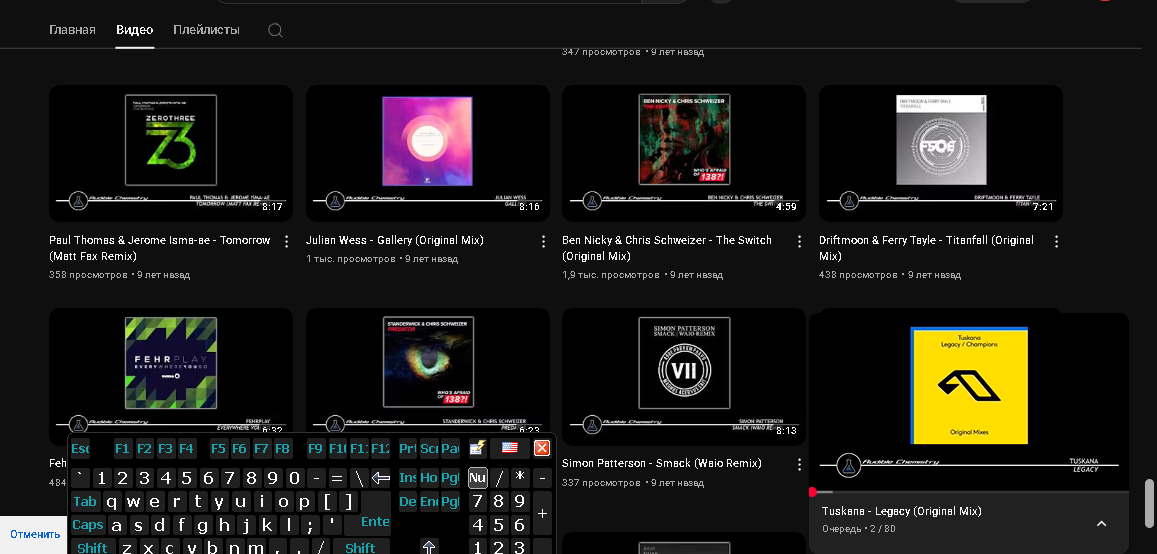Click the page vertical scrollbar thumb
The width and height of the screenshot is (1157, 554).
click(1148, 505)
